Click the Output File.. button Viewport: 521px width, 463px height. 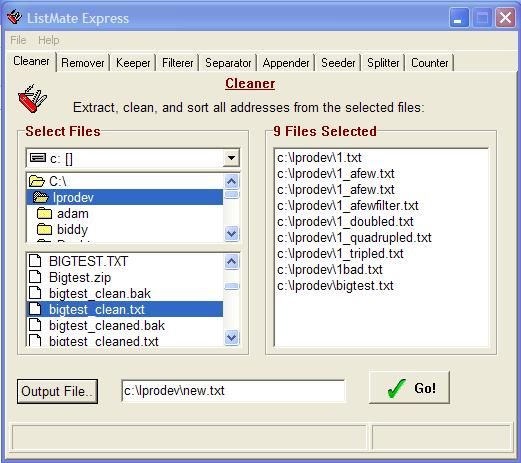57,391
